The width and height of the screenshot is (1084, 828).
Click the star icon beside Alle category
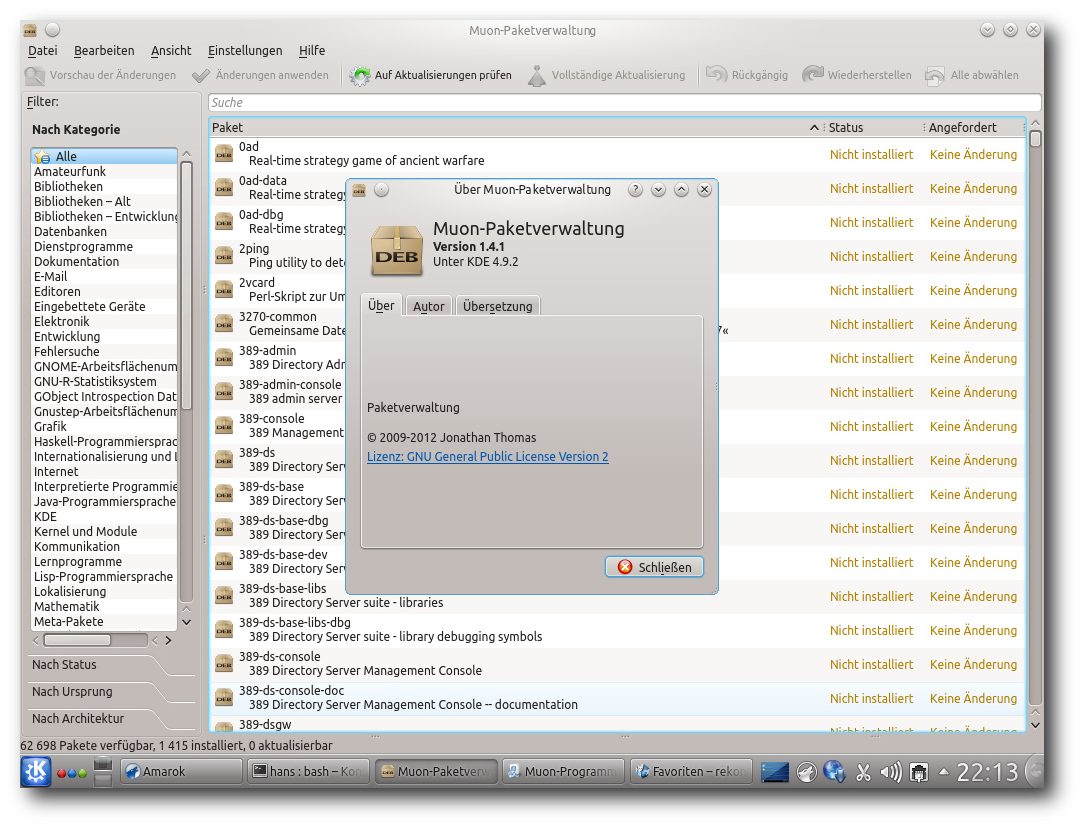pyautogui.click(x=42, y=156)
